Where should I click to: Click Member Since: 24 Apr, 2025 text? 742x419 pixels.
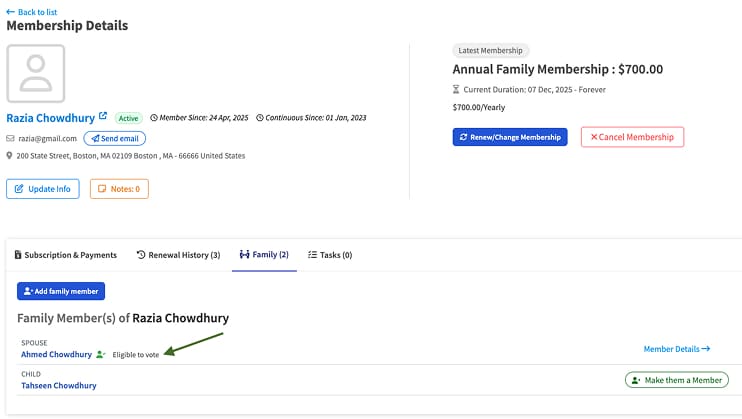click(203, 118)
